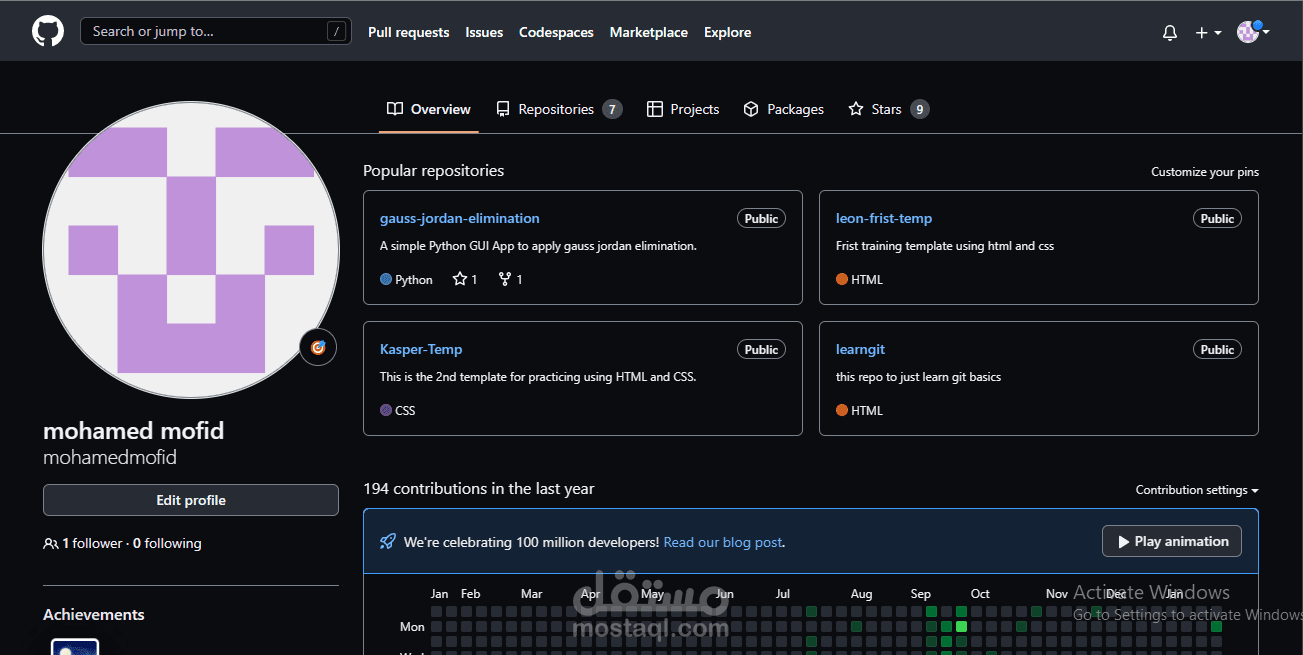Click the rocket icon in banner
Viewport: 1303px width, 655px height.
tap(388, 542)
